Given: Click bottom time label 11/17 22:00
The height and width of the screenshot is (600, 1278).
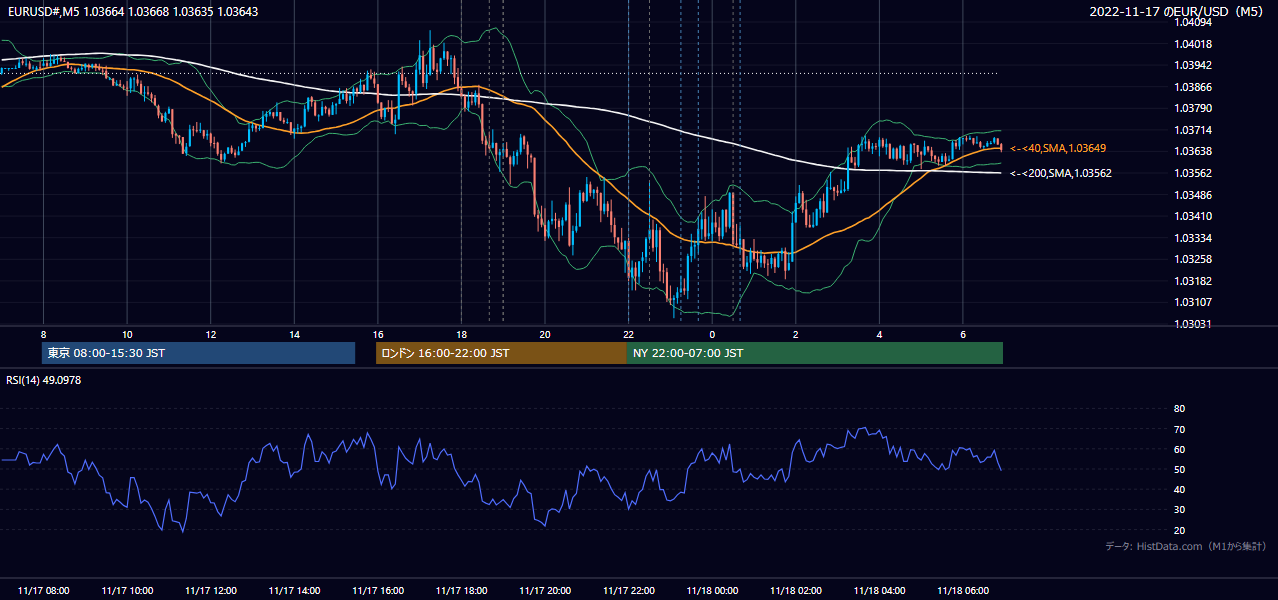Looking at the screenshot, I should [629, 591].
